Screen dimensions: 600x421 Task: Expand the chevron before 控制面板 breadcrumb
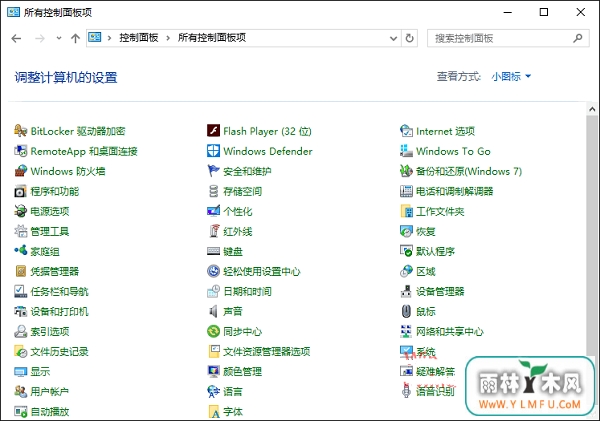109,38
